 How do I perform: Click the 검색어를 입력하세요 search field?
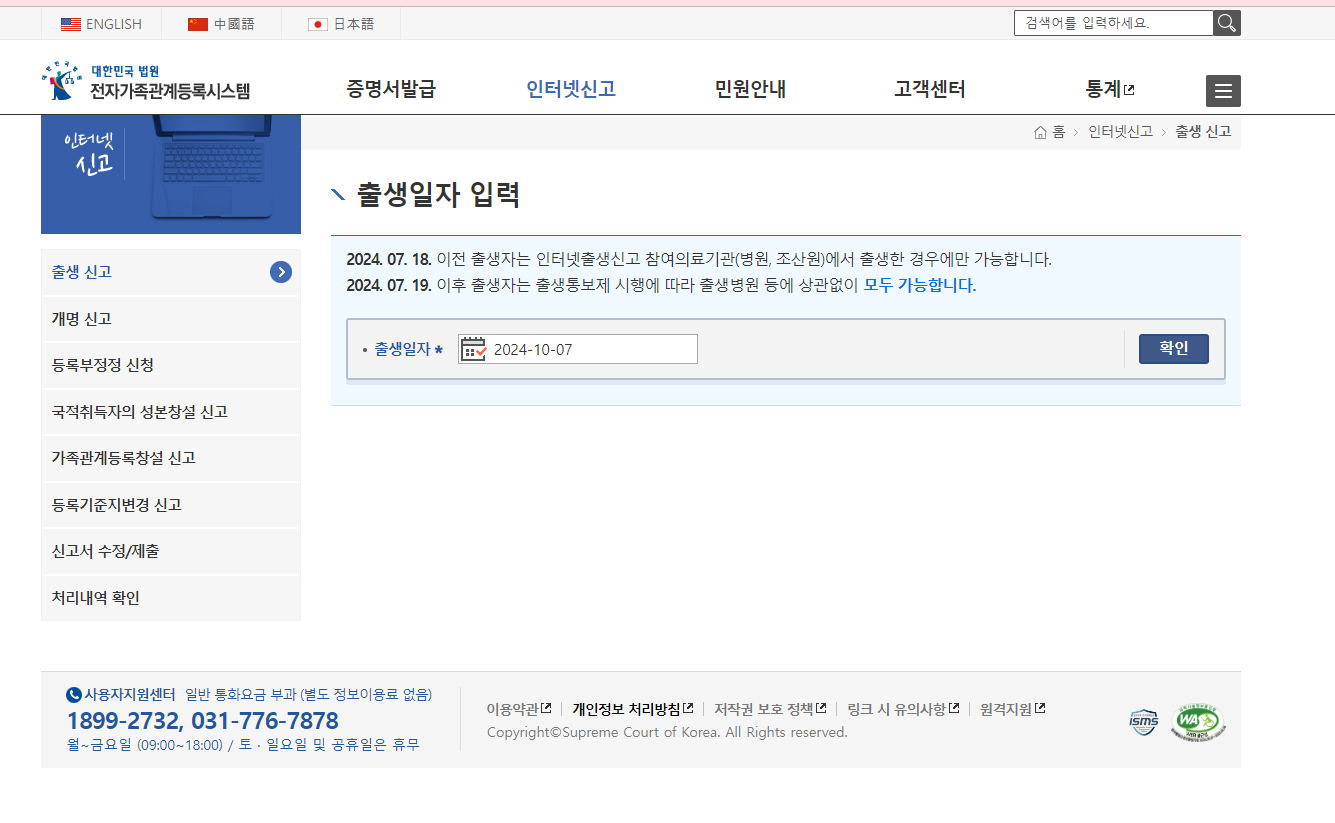point(1113,22)
